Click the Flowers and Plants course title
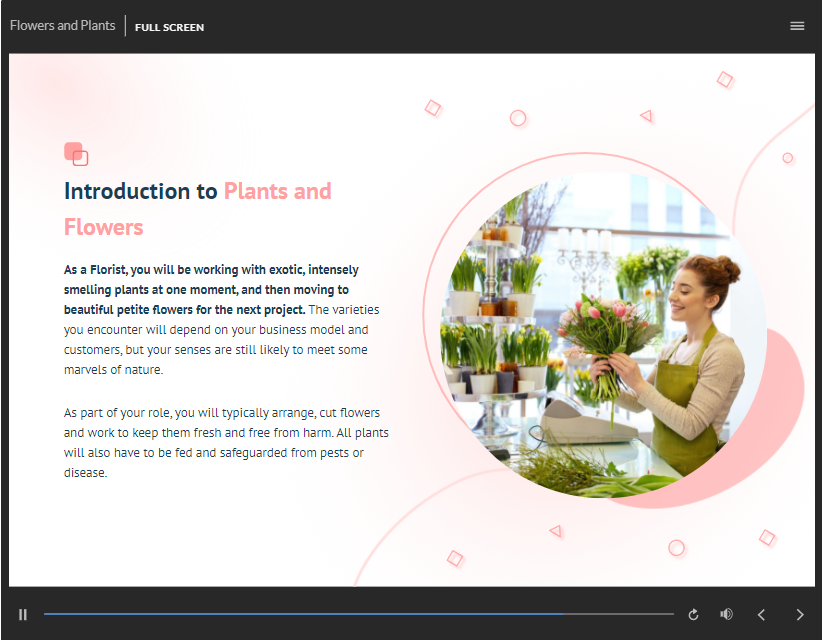This screenshot has height=641, width=822. click(62, 26)
